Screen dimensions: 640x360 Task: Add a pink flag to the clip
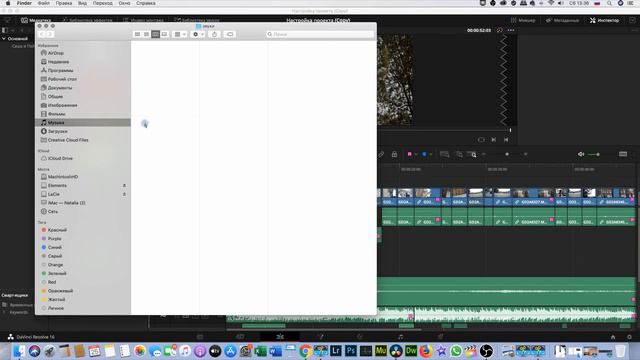[x=409, y=154]
